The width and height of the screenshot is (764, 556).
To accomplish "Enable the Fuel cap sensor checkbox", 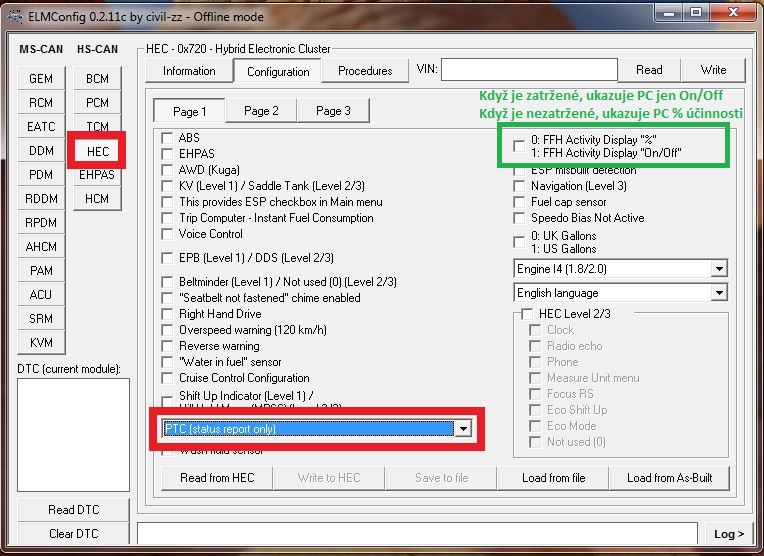I will (x=520, y=202).
